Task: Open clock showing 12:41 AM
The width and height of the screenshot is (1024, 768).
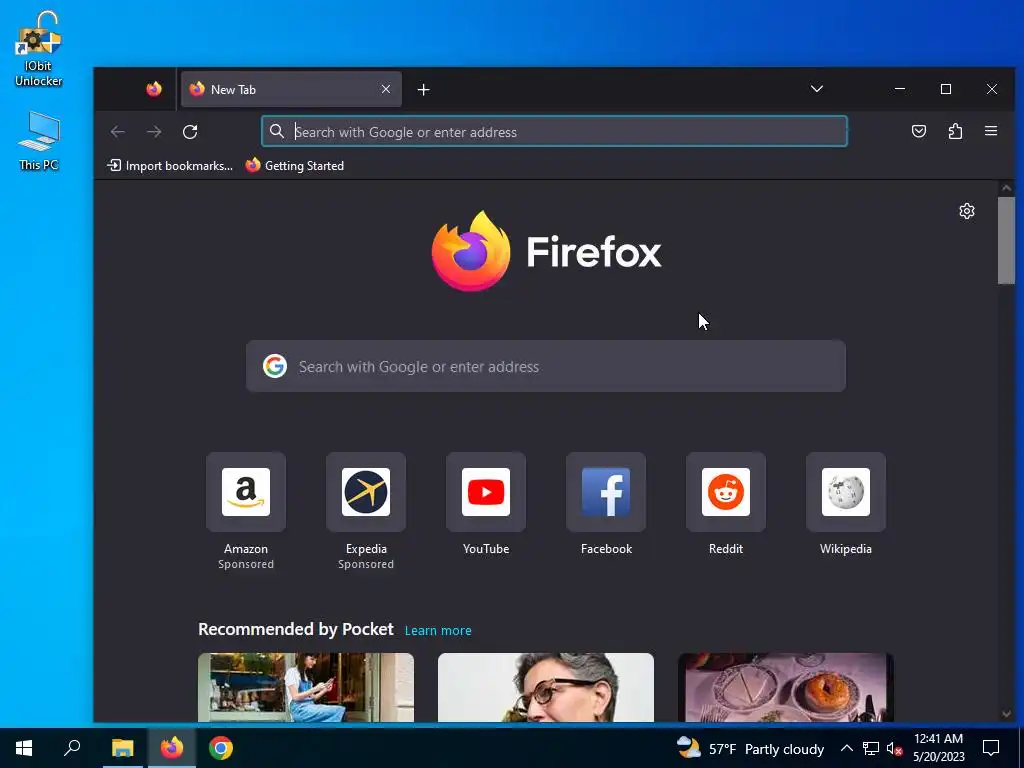Action: (x=938, y=748)
